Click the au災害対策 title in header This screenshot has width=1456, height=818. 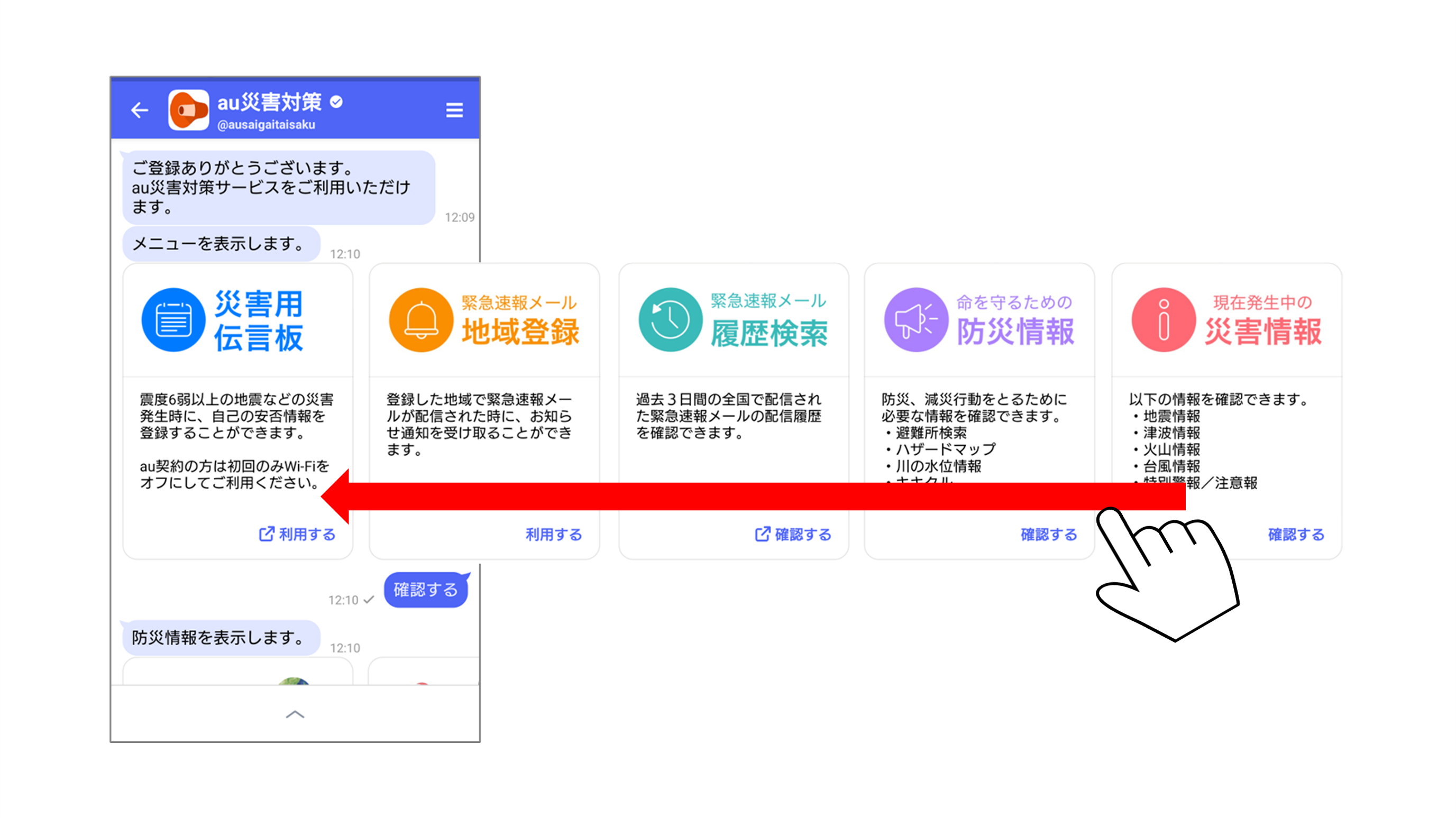[x=270, y=102]
